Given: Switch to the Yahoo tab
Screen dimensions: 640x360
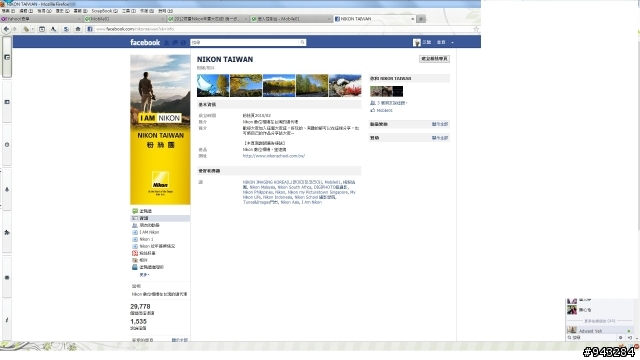Looking at the screenshot, I should pos(41,19).
